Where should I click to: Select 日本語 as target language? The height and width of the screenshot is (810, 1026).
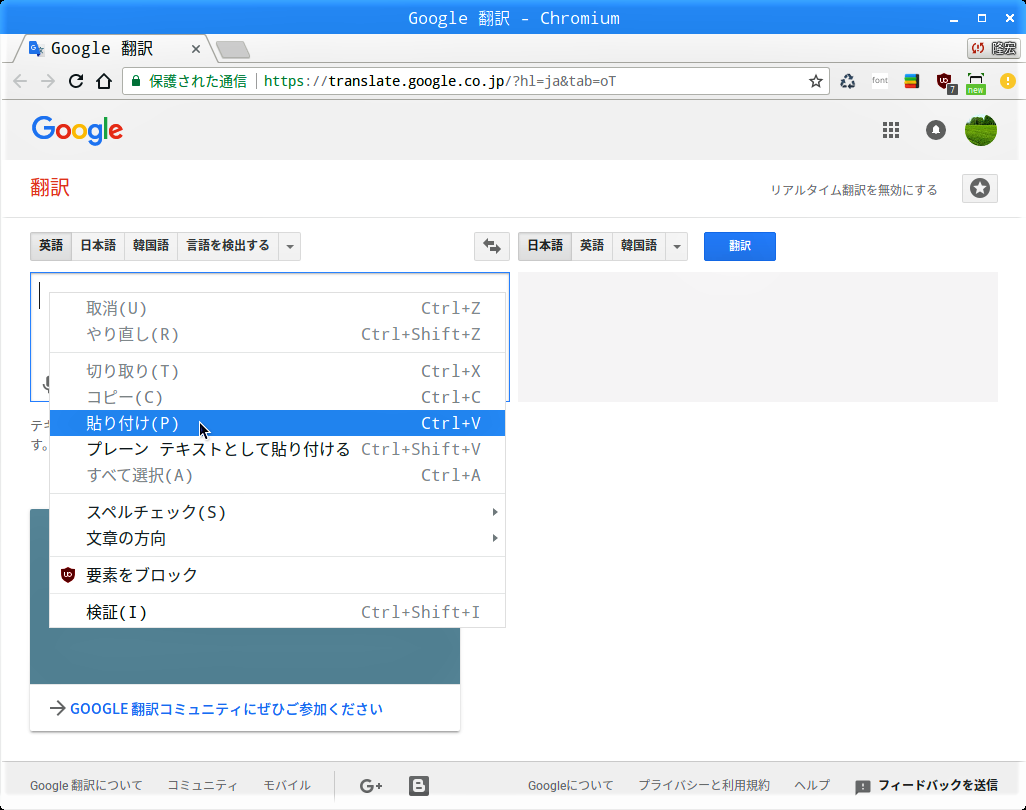click(x=545, y=246)
